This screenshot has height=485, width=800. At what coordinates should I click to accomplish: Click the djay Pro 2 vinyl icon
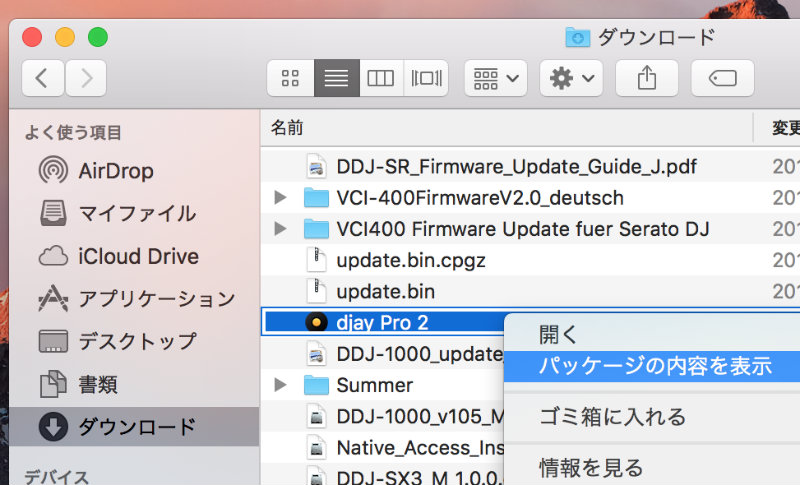point(316,322)
